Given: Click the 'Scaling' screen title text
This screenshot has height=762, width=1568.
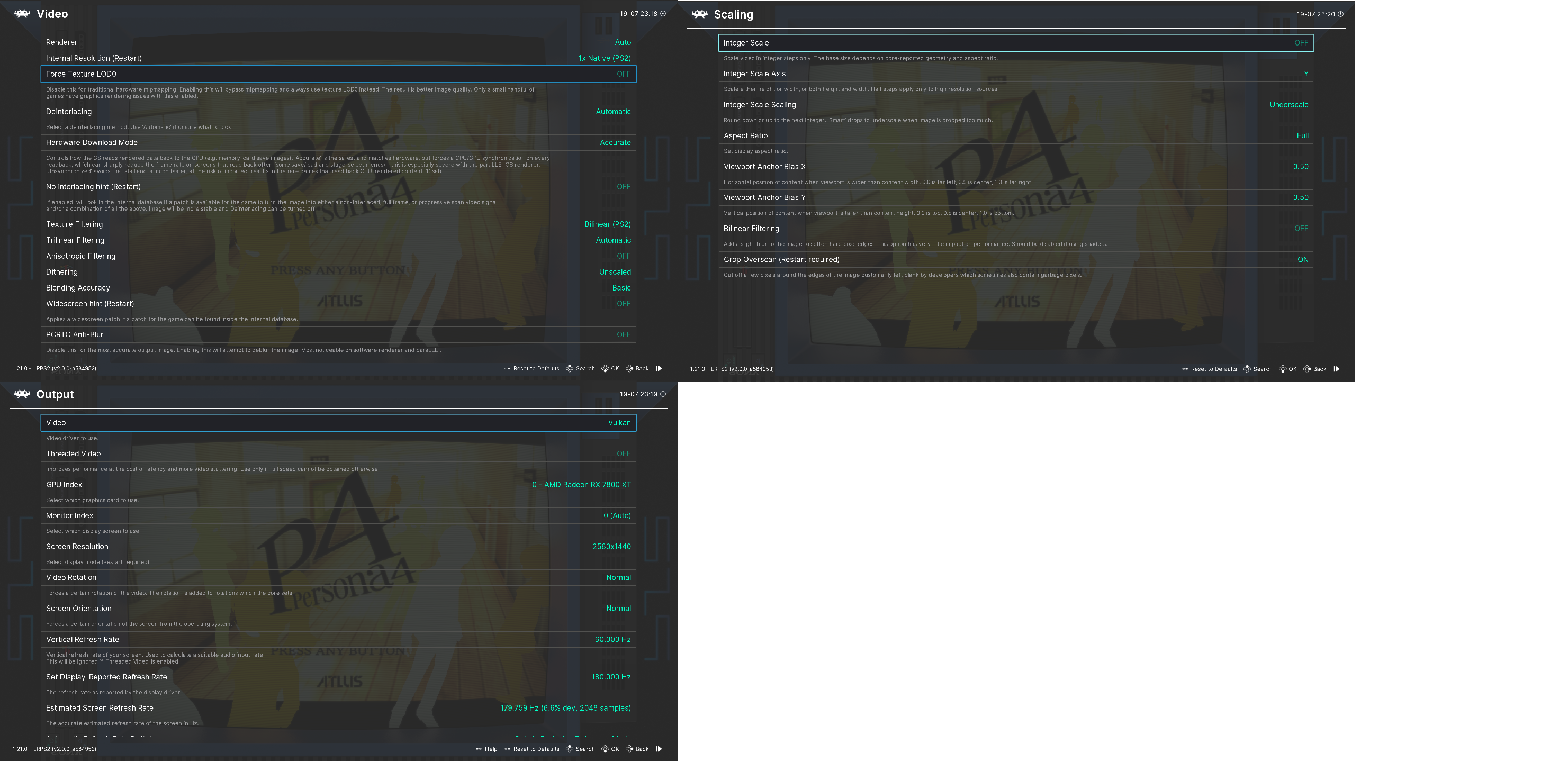Looking at the screenshot, I should click(733, 15).
